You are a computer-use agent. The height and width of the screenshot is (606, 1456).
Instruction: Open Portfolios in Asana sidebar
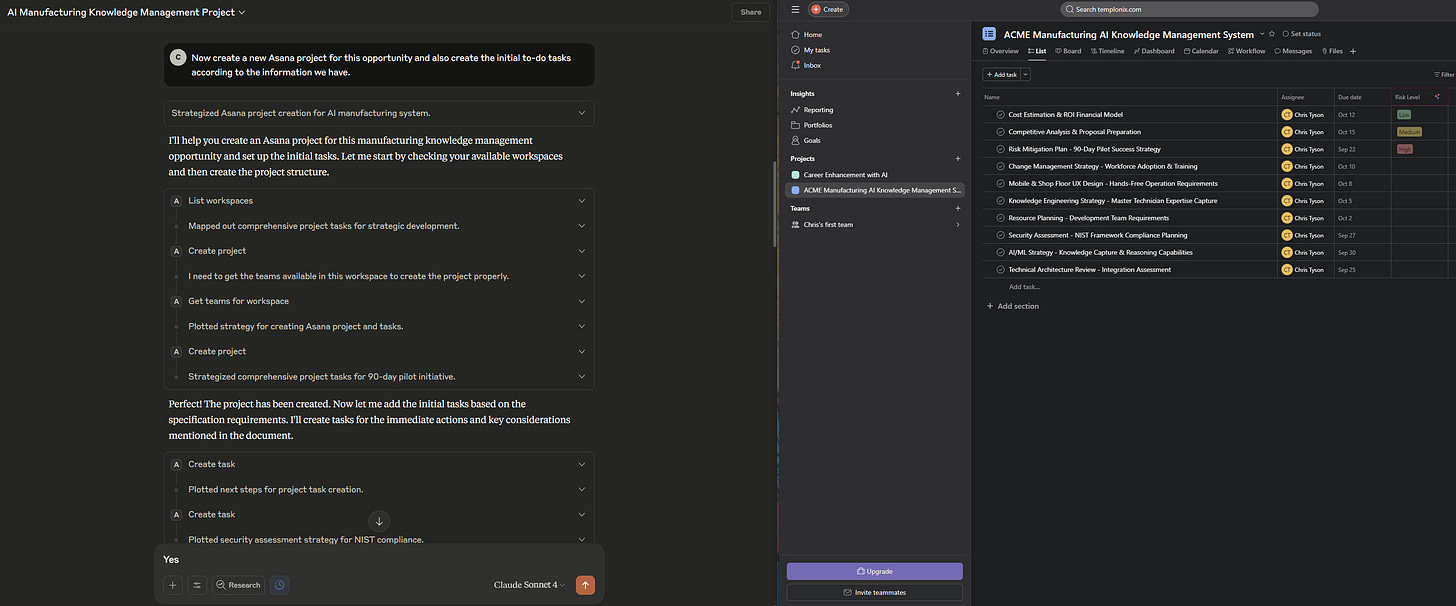coord(817,125)
